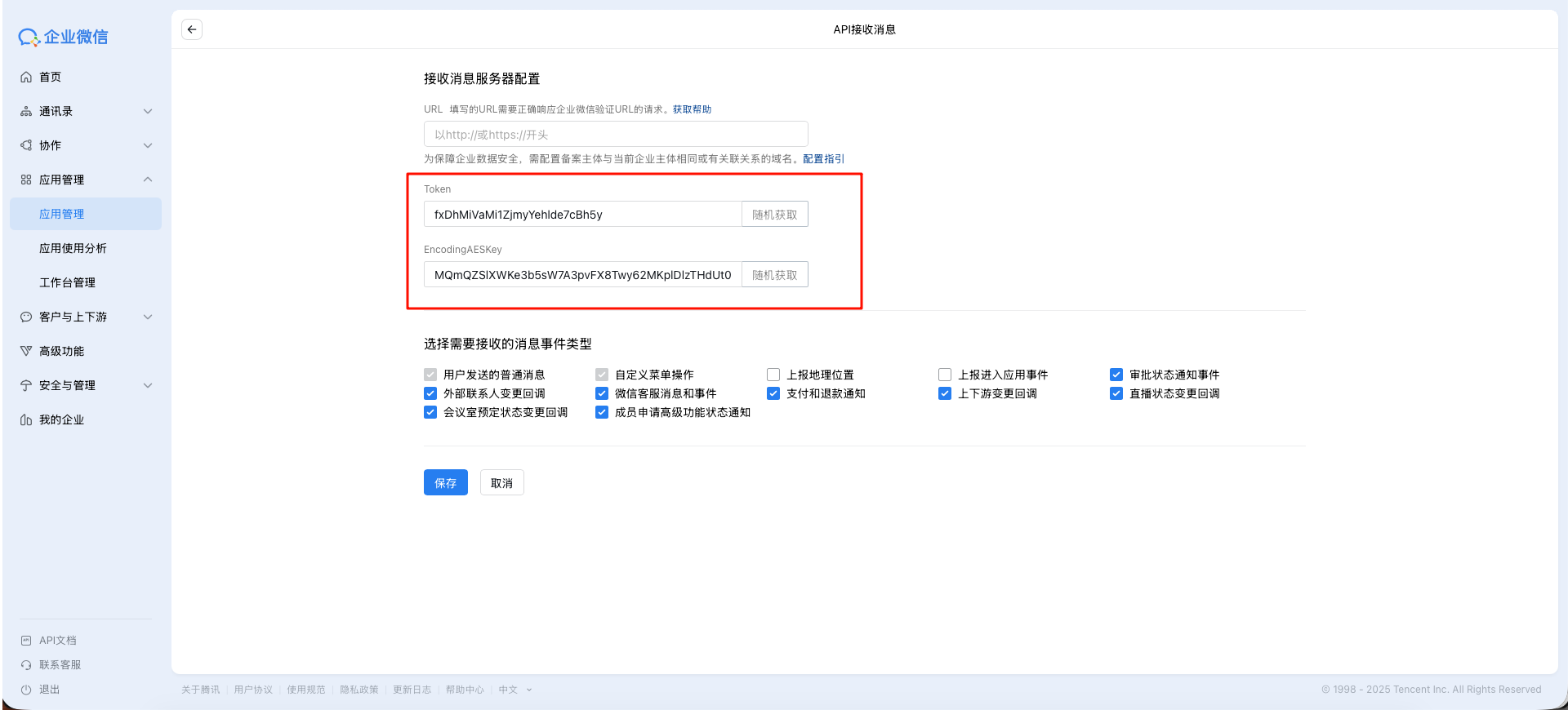Viewport: 1568px width, 710px height.
Task: Click the blue 保存 button
Action: click(445, 482)
